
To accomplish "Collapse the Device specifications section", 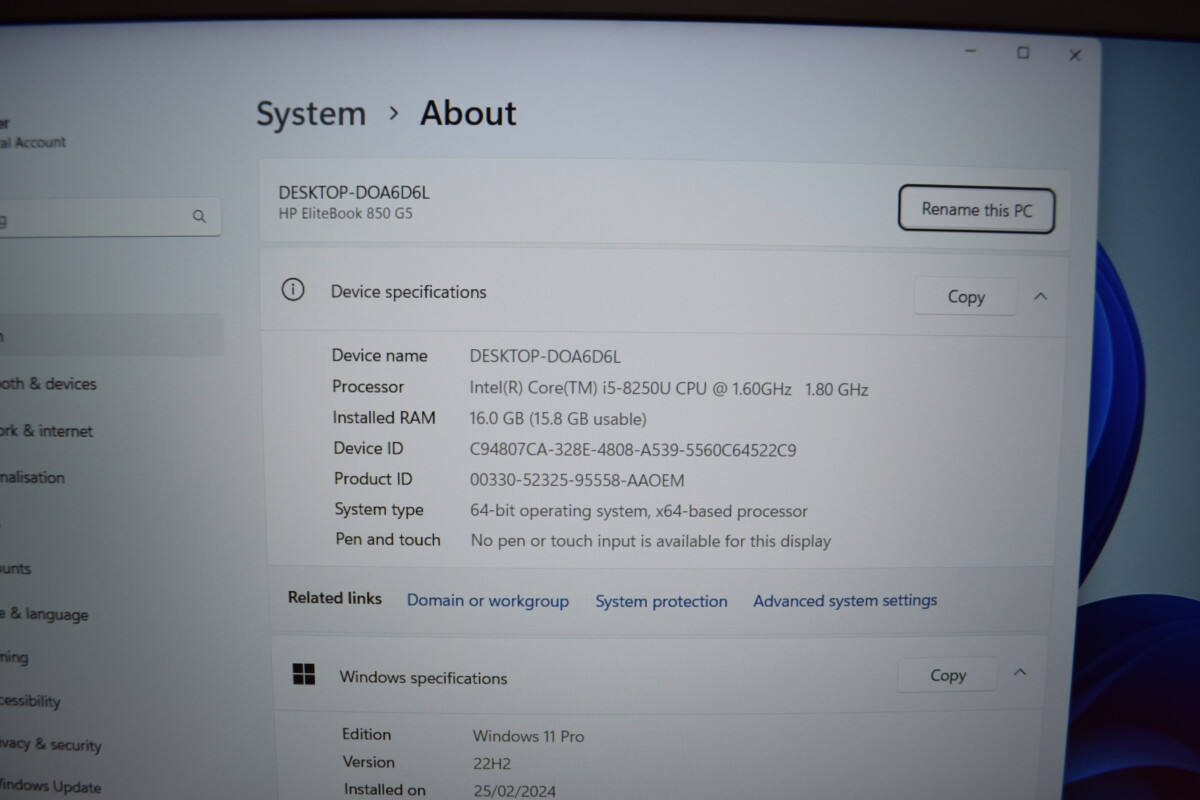I will coord(1040,296).
